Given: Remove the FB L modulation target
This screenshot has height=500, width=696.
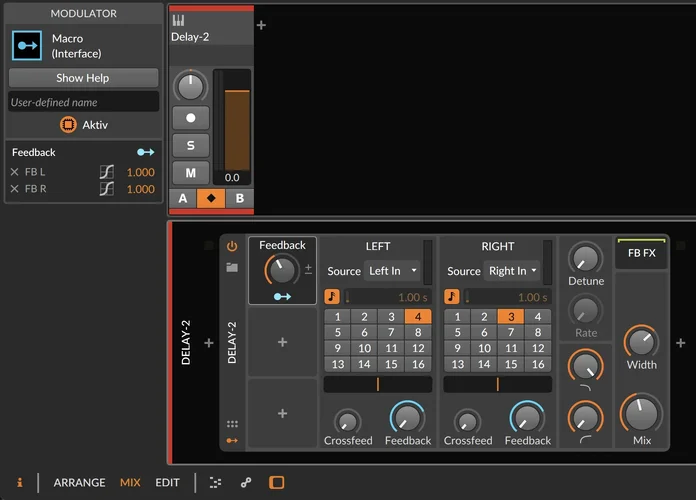Looking at the screenshot, I should click(15, 172).
